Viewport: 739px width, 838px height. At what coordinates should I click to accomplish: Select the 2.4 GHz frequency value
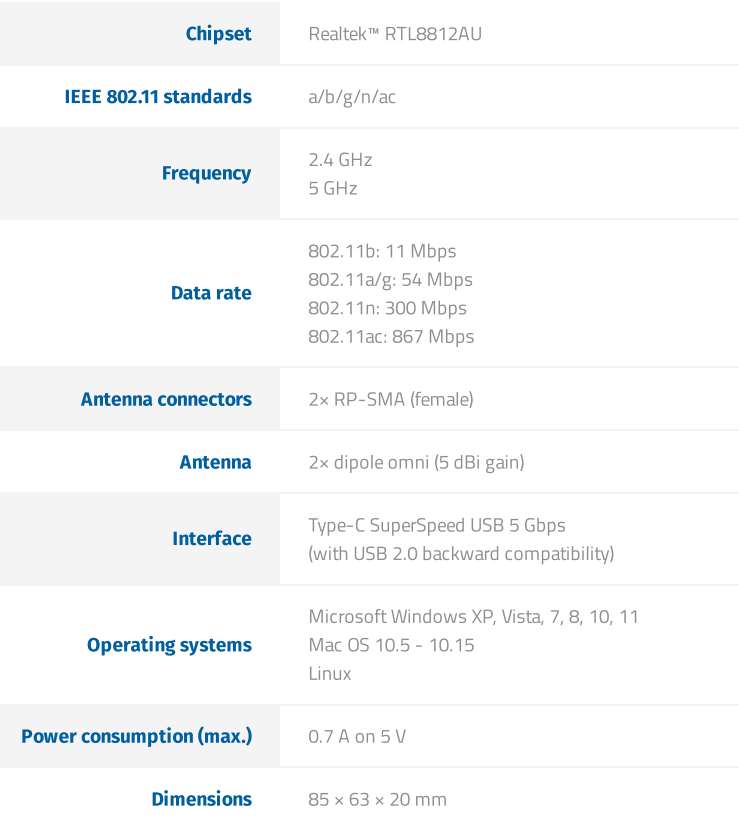click(x=340, y=160)
